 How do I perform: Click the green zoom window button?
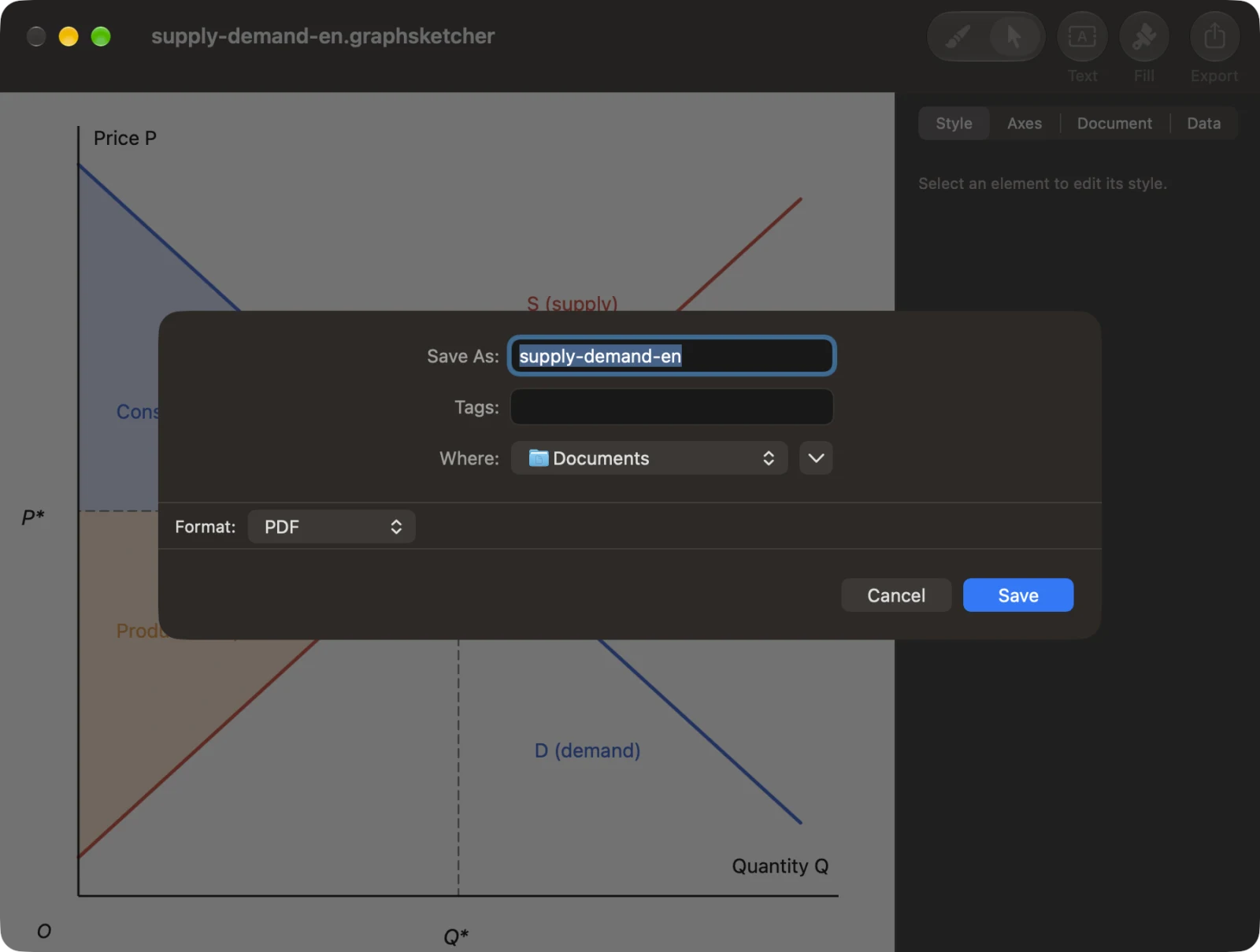pos(101,36)
